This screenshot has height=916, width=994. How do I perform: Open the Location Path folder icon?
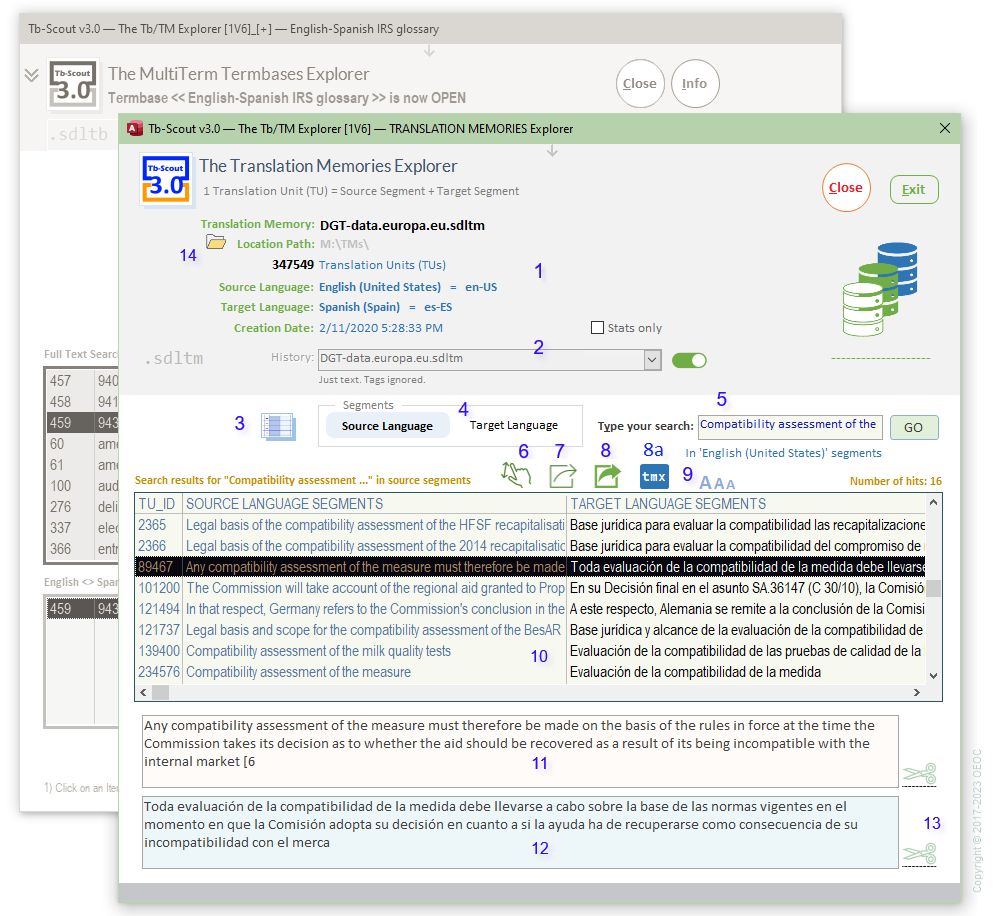(216, 243)
